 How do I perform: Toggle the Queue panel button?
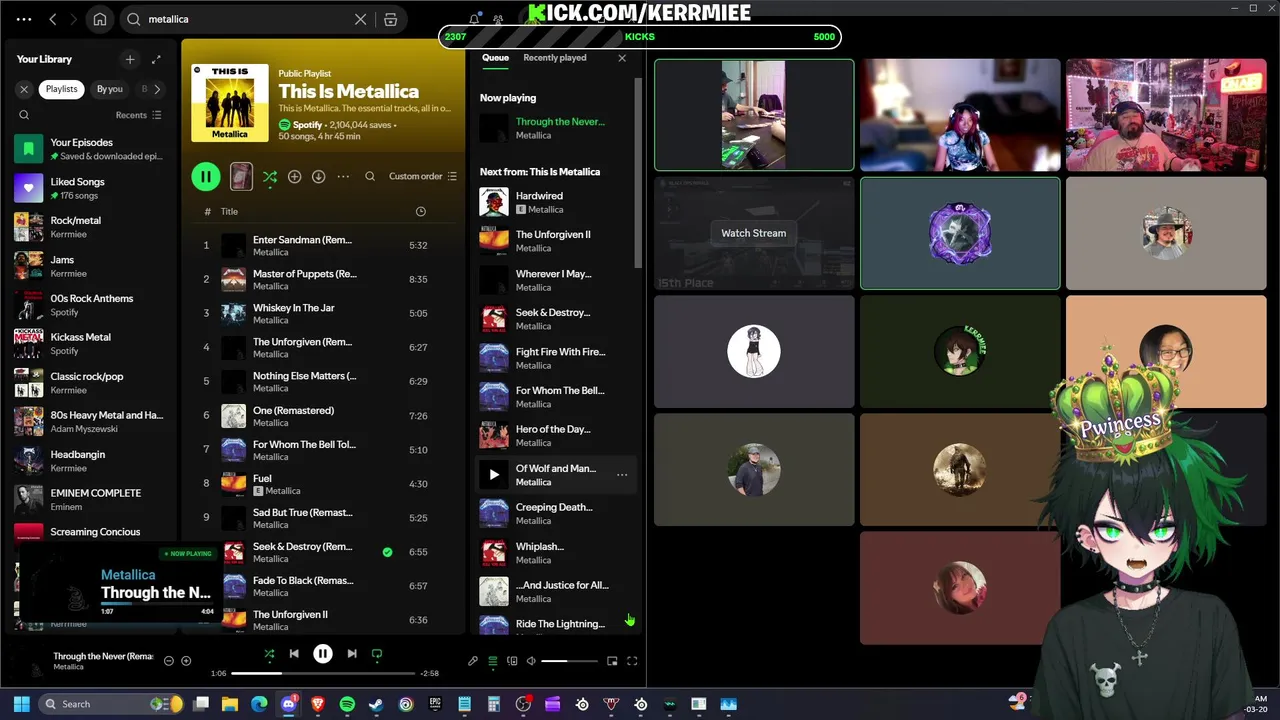point(492,660)
